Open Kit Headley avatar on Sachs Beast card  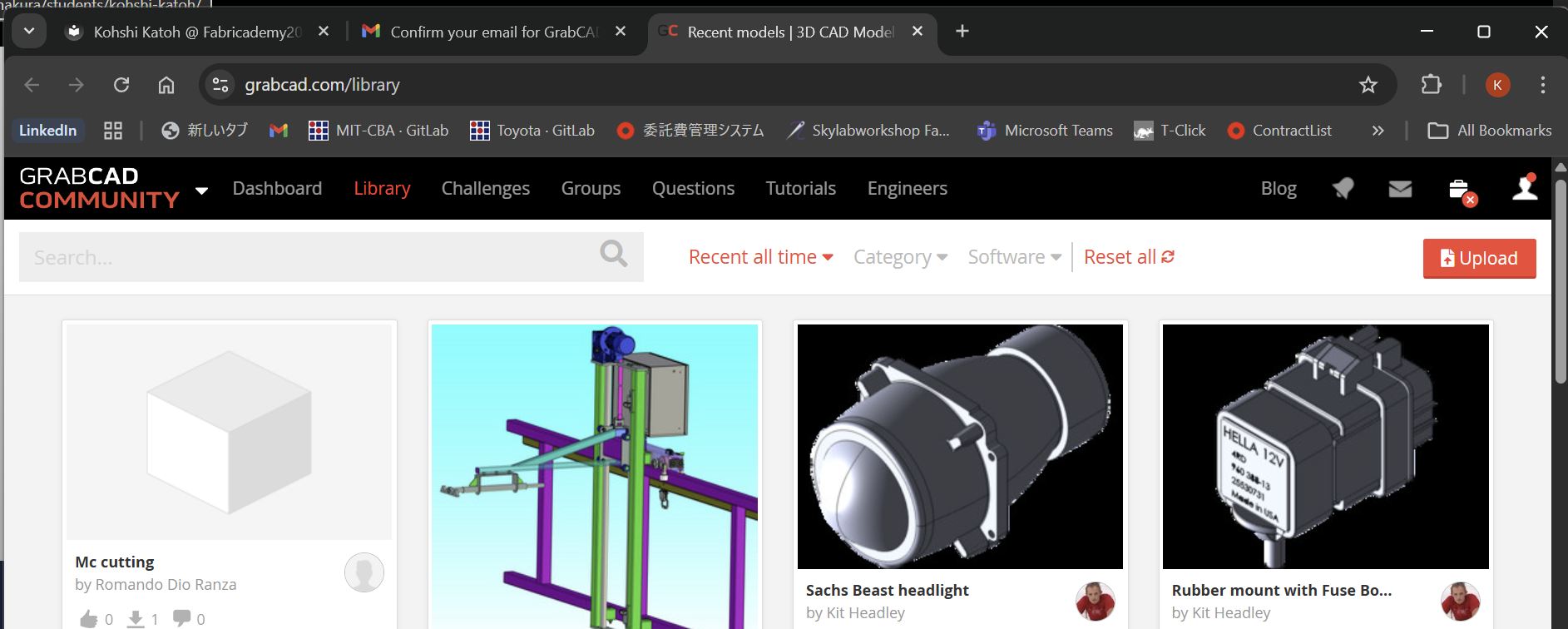tap(1095, 601)
